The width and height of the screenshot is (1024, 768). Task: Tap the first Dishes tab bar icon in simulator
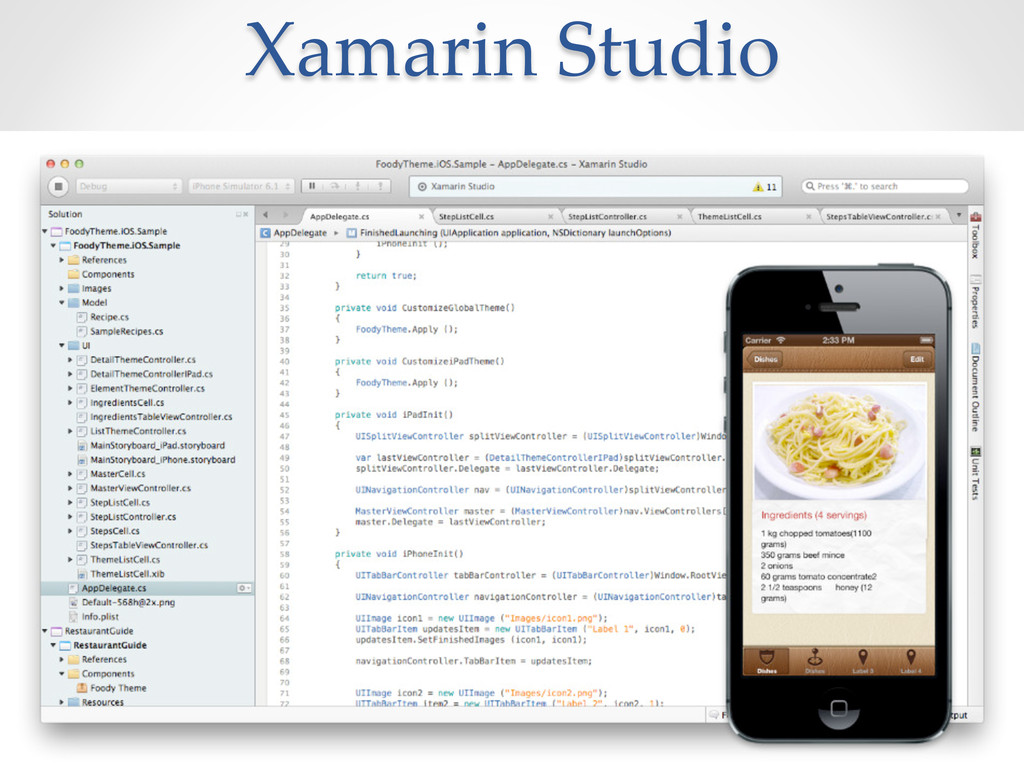pyautogui.click(x=767, y=661)
